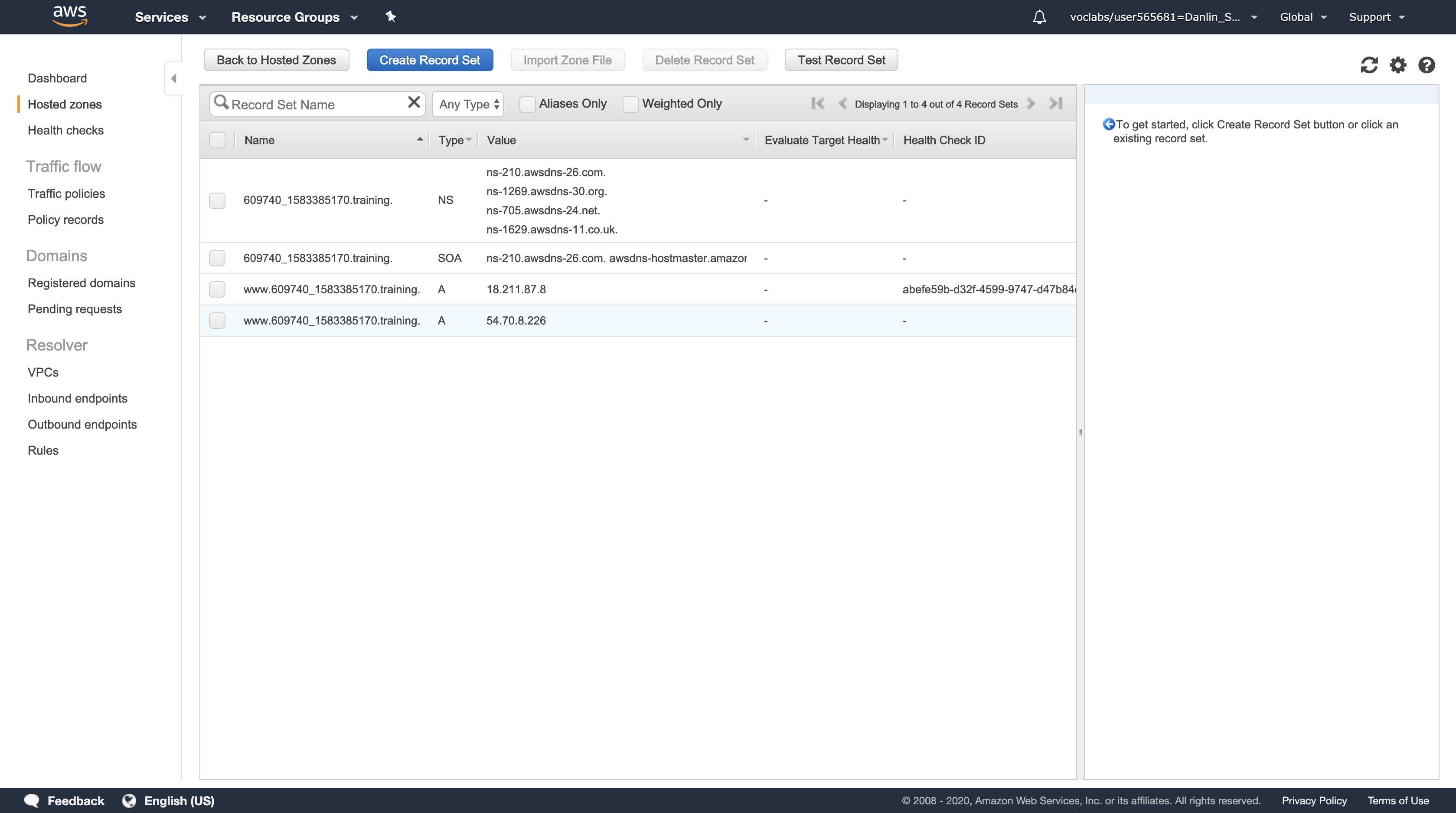Image resolution: width=1456 pixels, height=813 pixels.
Task: Expand the Services menu
Action: 170,17
